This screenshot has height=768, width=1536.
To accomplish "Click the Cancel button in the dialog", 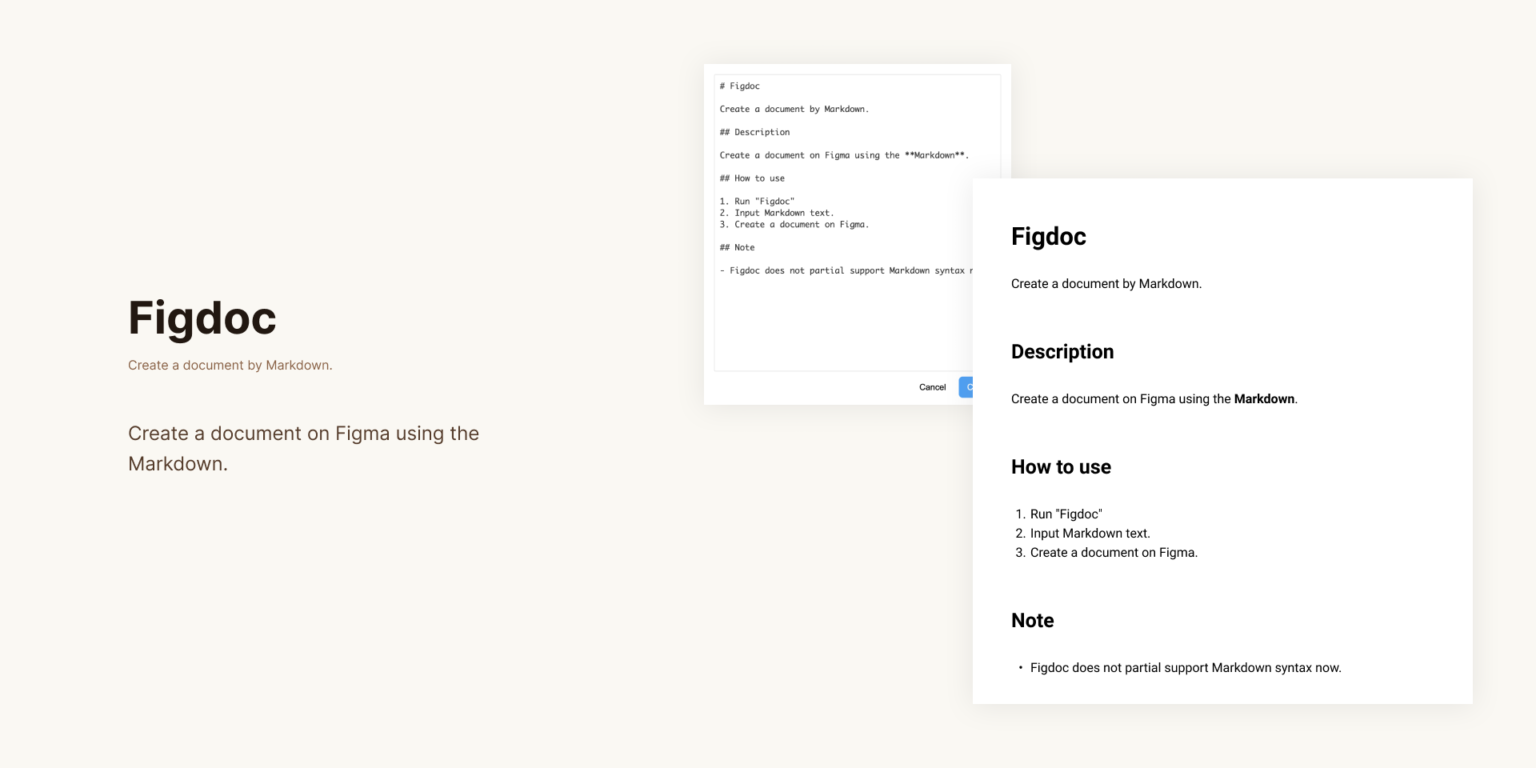I will click(x=932, y=387).
